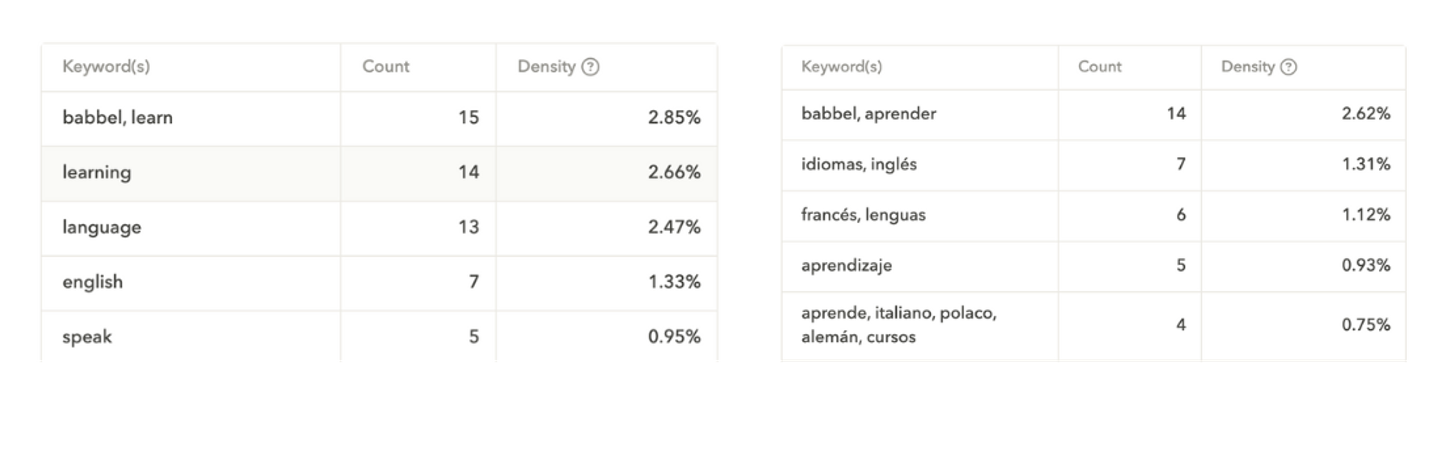1454x456 pixels.
Task: Click the 'english' keyword row
Action: [93, 282]
